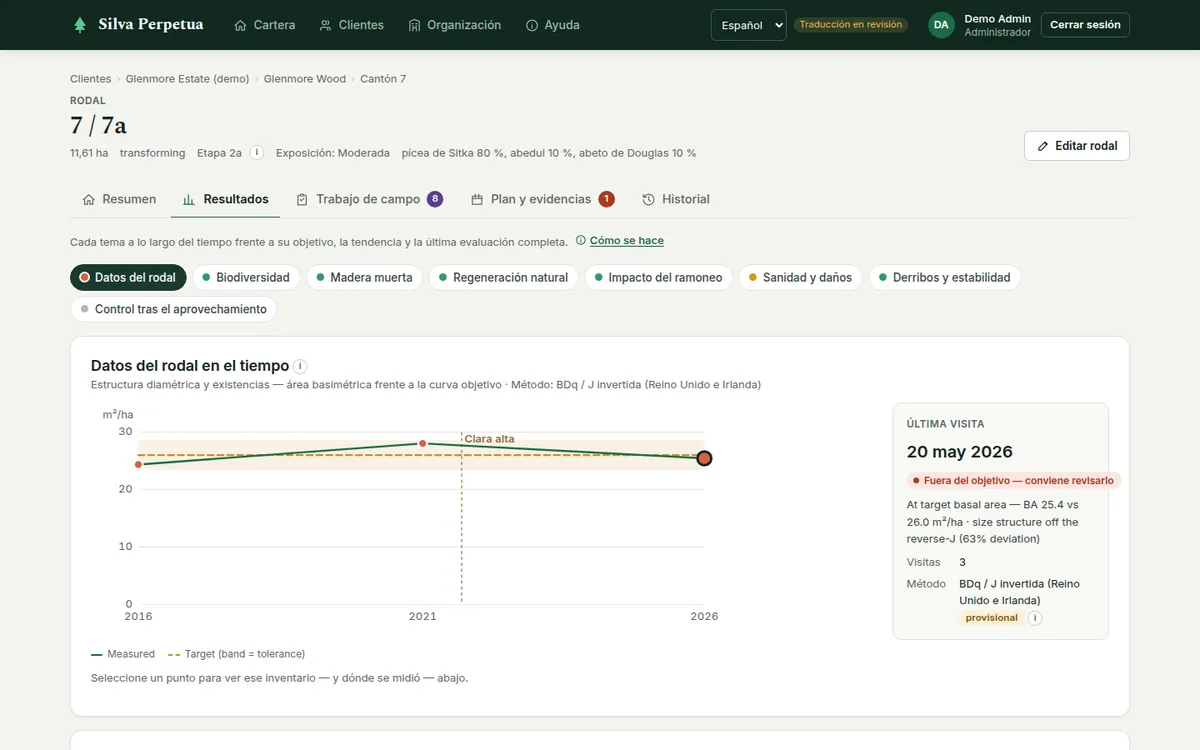Viewport: 1200px width, 750px height.
Task: View the Historial tab
Action: [x=676, y=199]
